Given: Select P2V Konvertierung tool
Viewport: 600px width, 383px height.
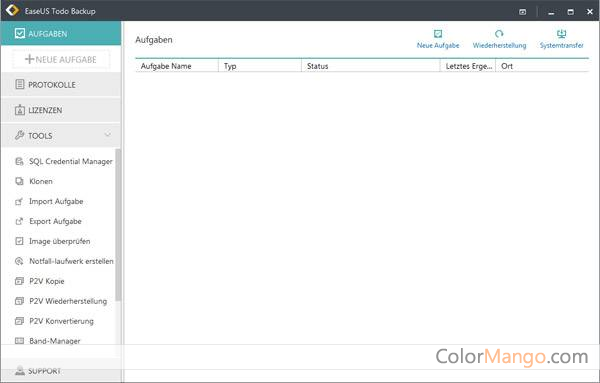Looking at the screenshot, I should [54, 321].
